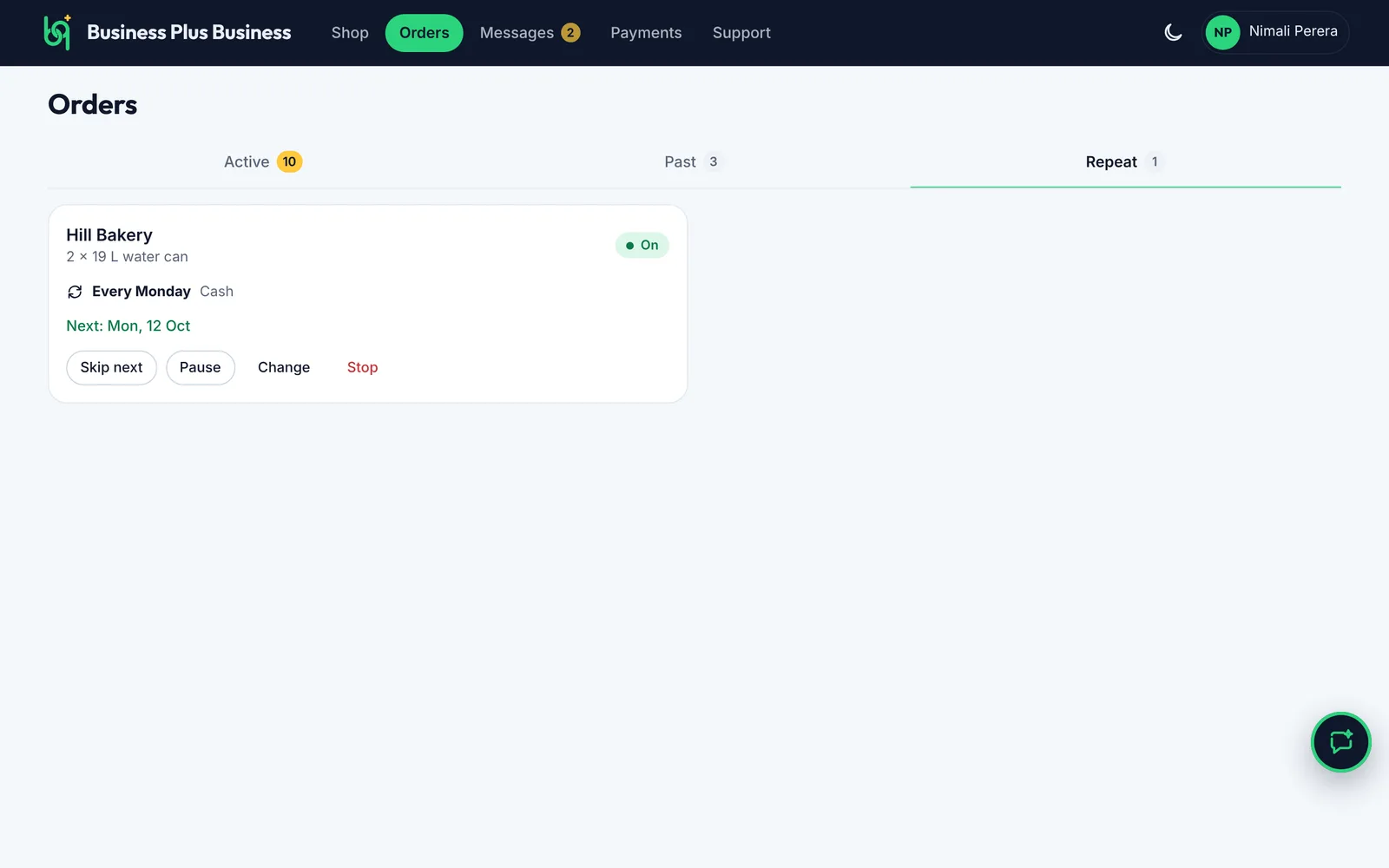Open the Shop page
Viewport: 1389px width, 868px height.
pos(350,33)
